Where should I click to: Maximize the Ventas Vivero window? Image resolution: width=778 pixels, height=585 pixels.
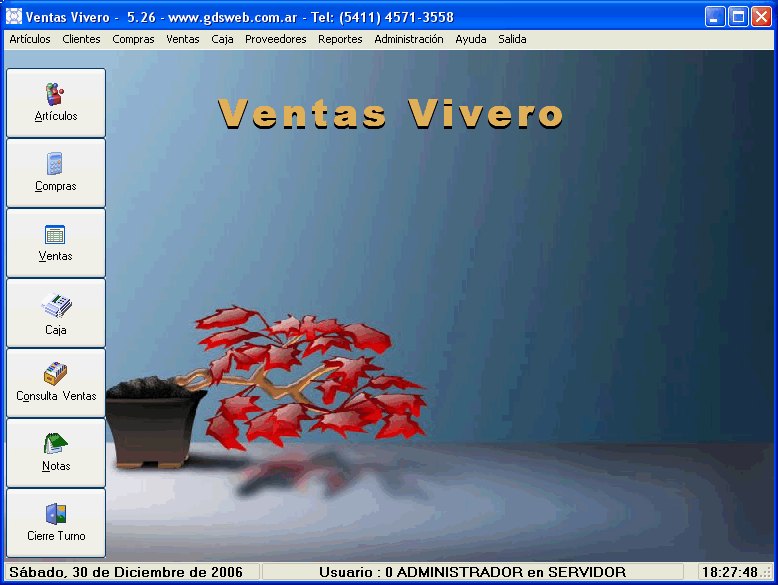[x=738, y=17]
